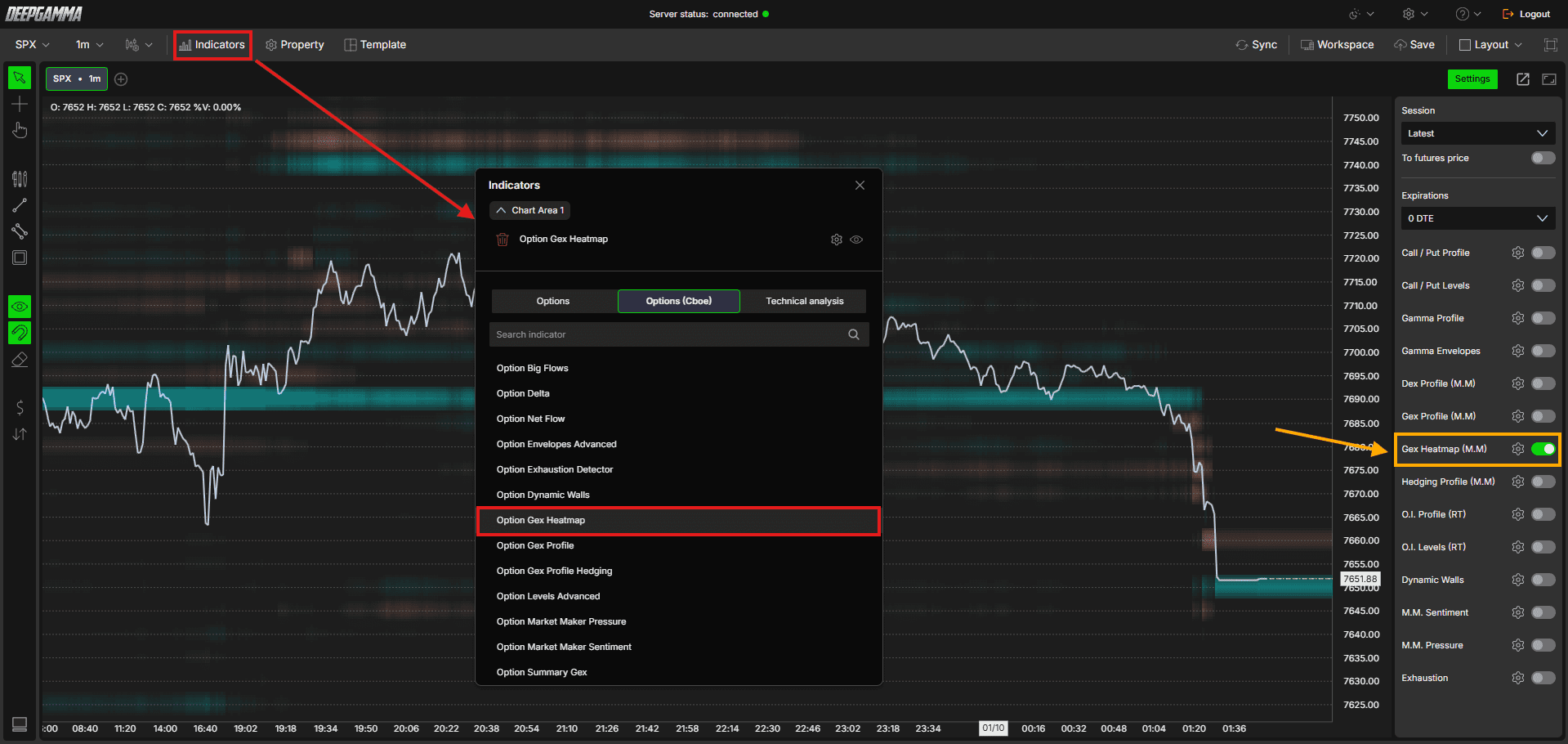Open M.M. Sentiment gear settings
The image size is (1568, 744).
click(1518, 612)
